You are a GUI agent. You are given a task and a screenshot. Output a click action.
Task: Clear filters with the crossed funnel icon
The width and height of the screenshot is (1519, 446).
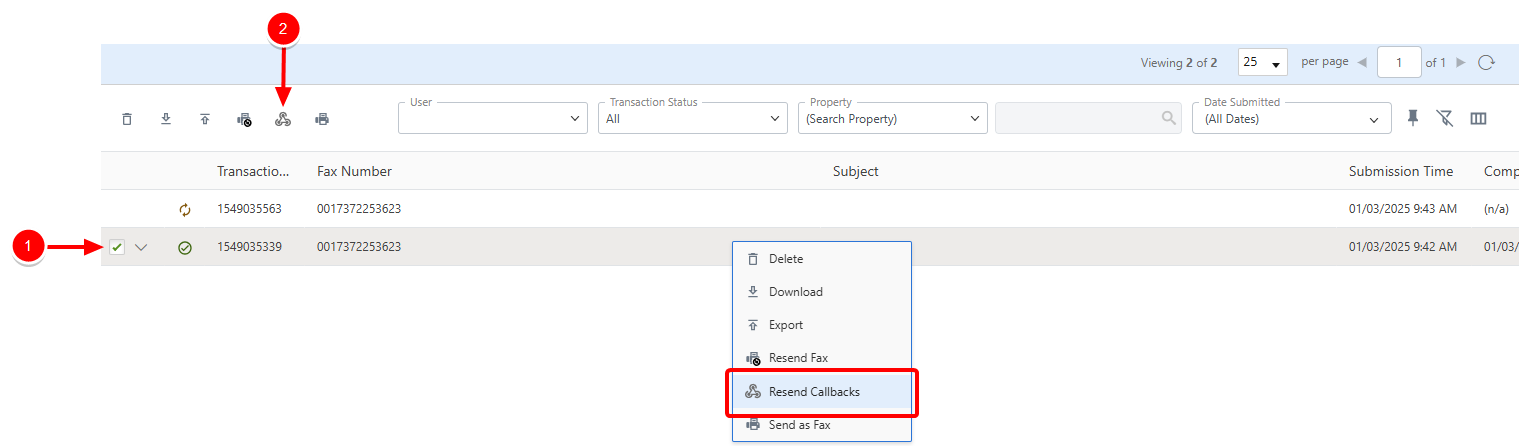(1445, 118)
